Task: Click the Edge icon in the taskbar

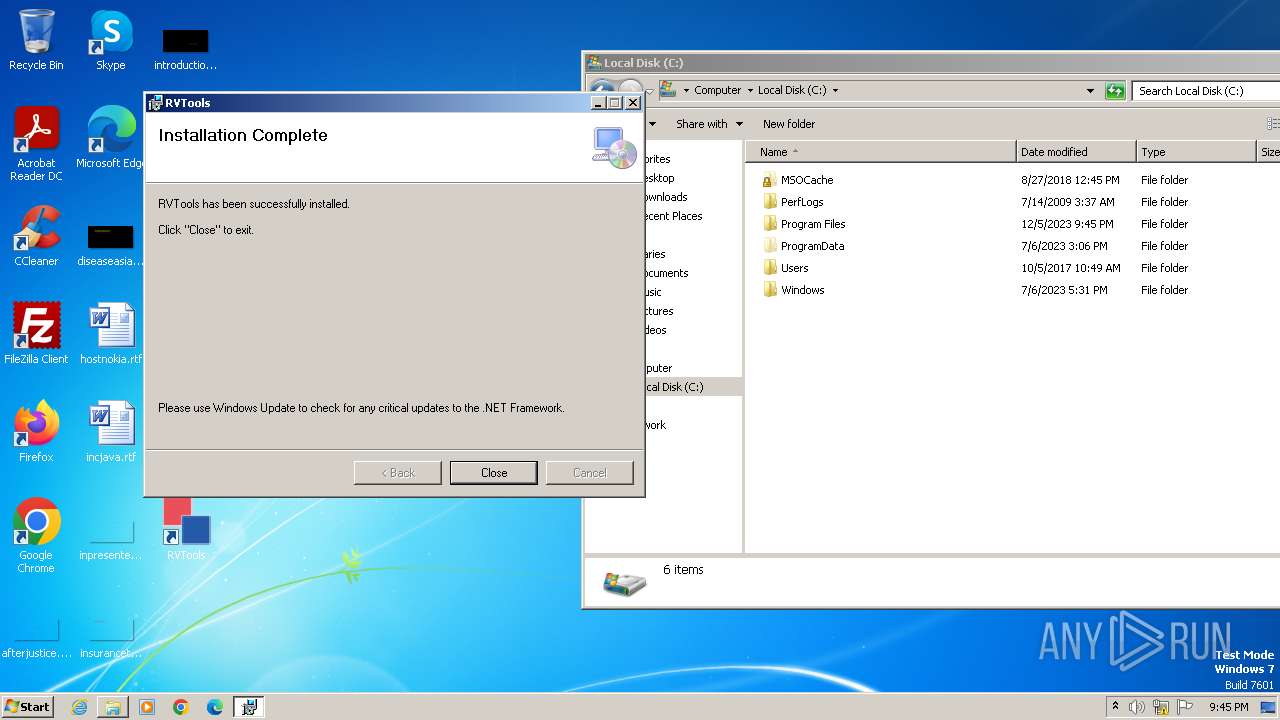Action: 215,707
